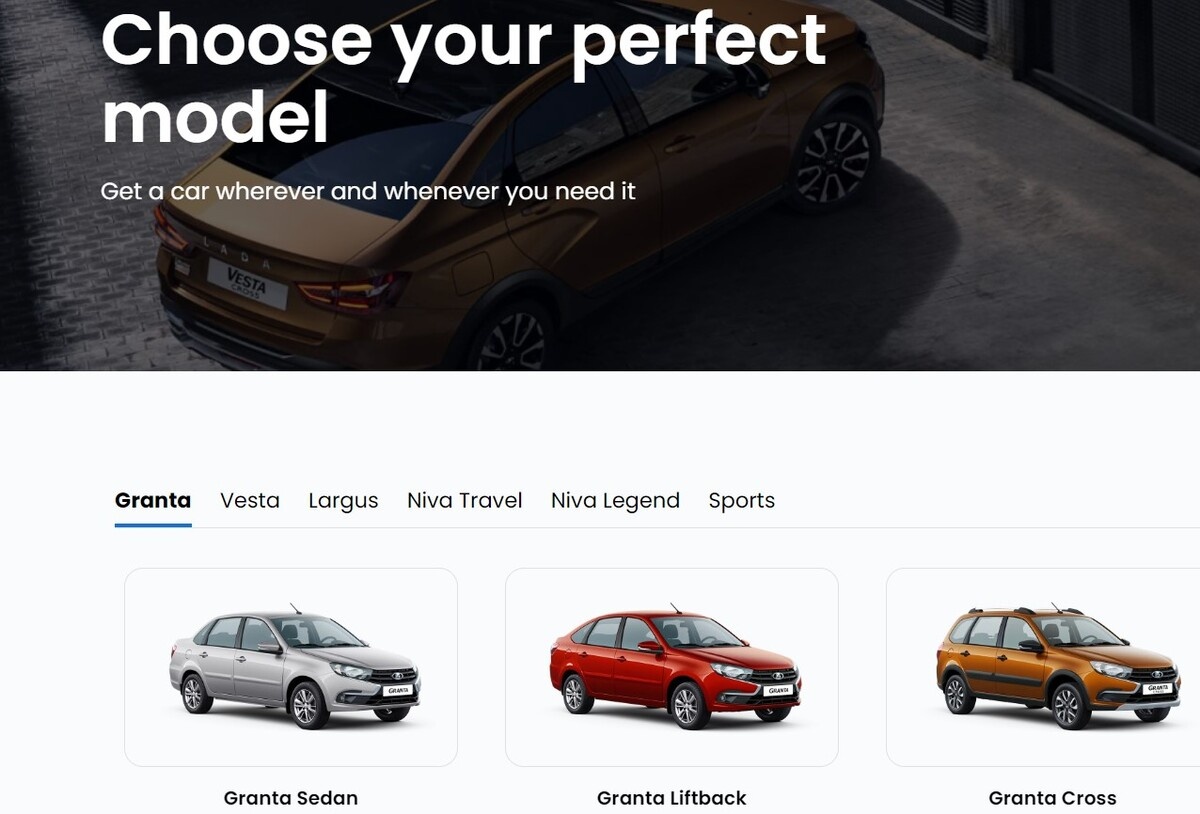This screenshot has height=814, width=1200.
Task: Switch to the Niva Travel tab
Action: coord(465,500)
